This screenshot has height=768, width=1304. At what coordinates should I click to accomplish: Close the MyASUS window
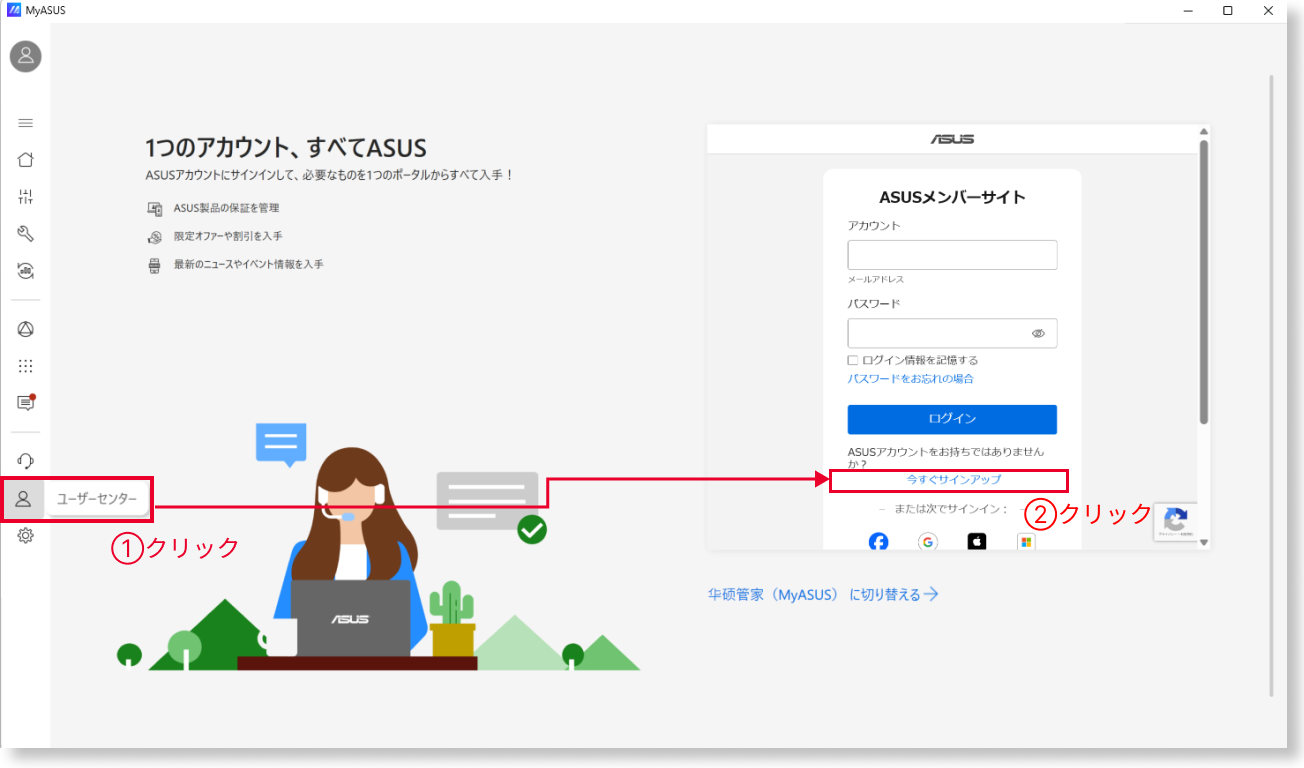1268,11
